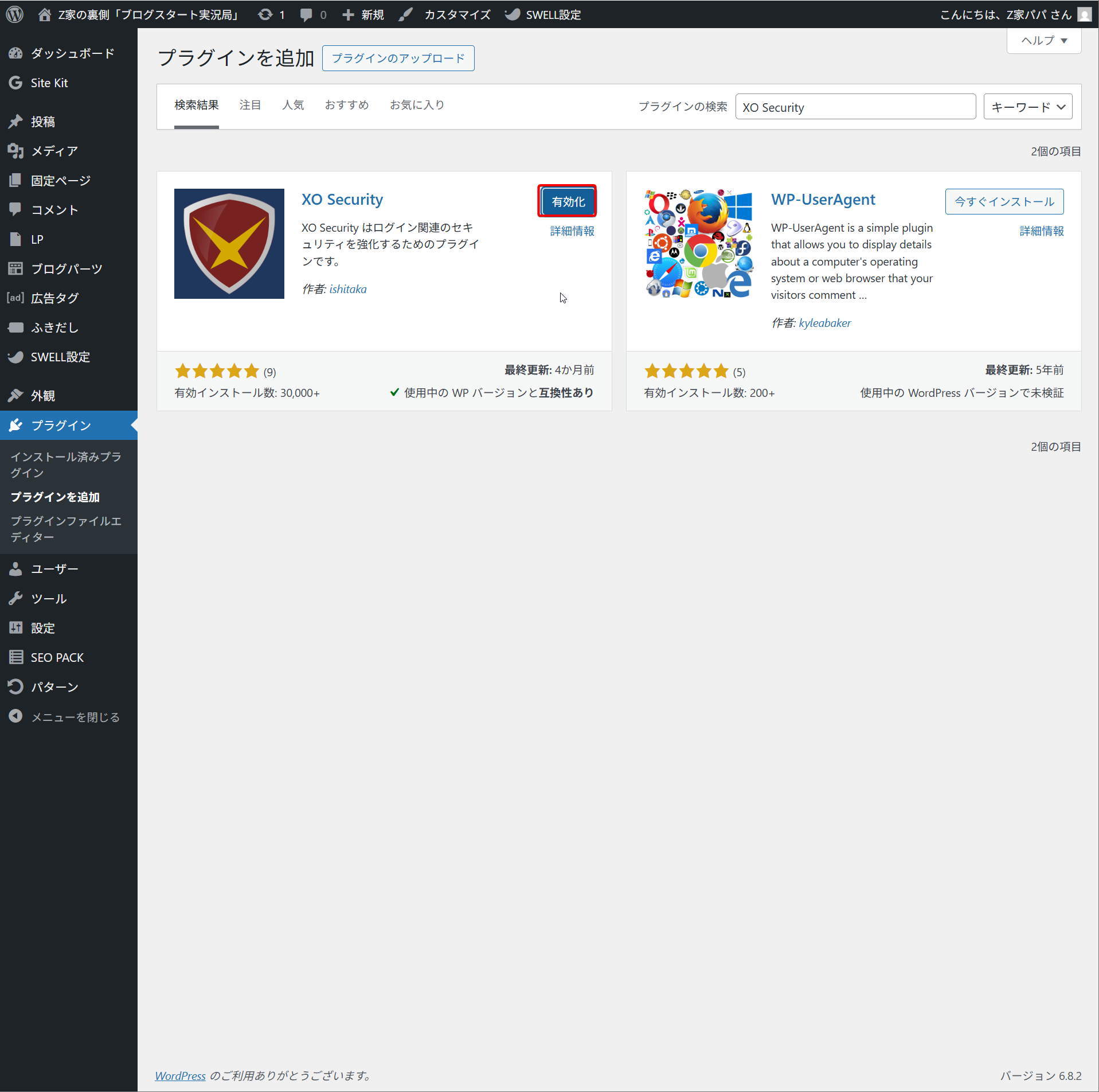The width and height of the screenshot is (1099, 1092).
Task: Click the XO Security shield thumbnail
Action: (x=229, y=244)
